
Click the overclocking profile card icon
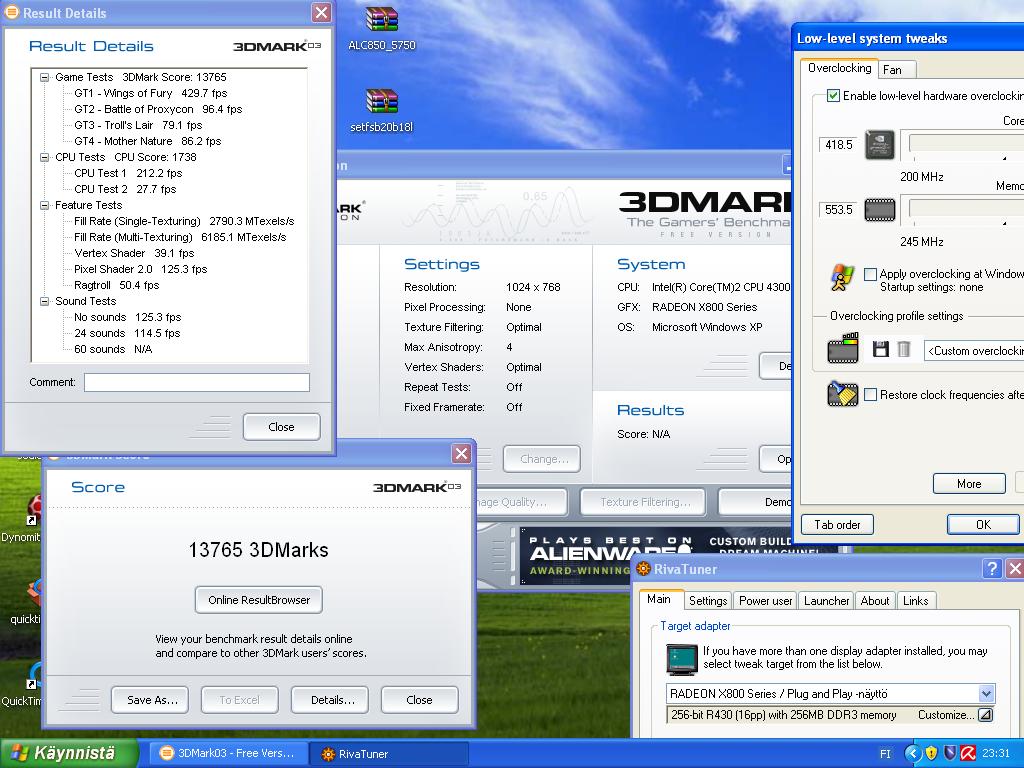coord(842,348)
